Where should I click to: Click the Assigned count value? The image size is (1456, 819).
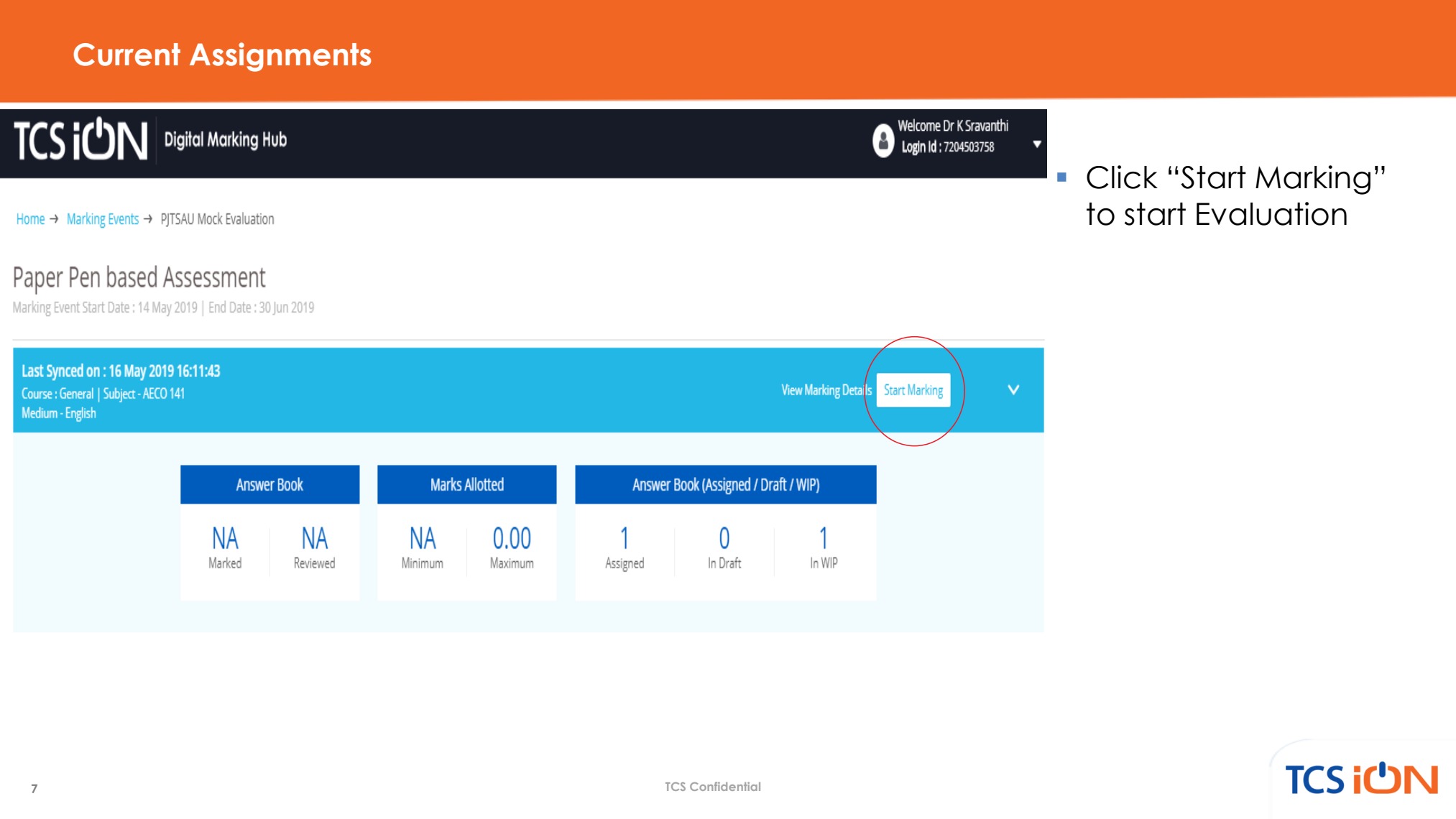click(625, 538)
